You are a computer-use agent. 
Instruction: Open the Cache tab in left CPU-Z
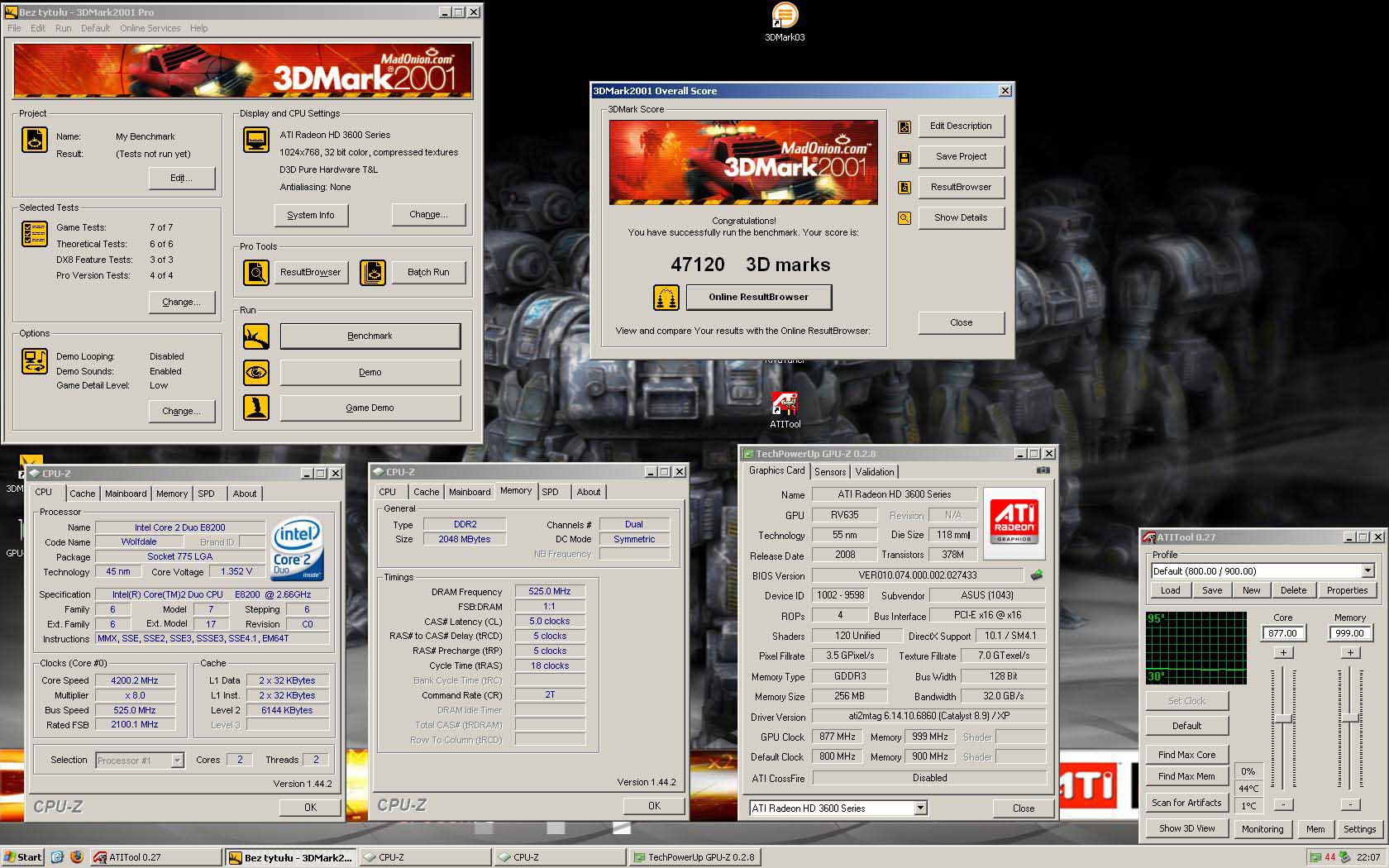[x=82, y=494]
